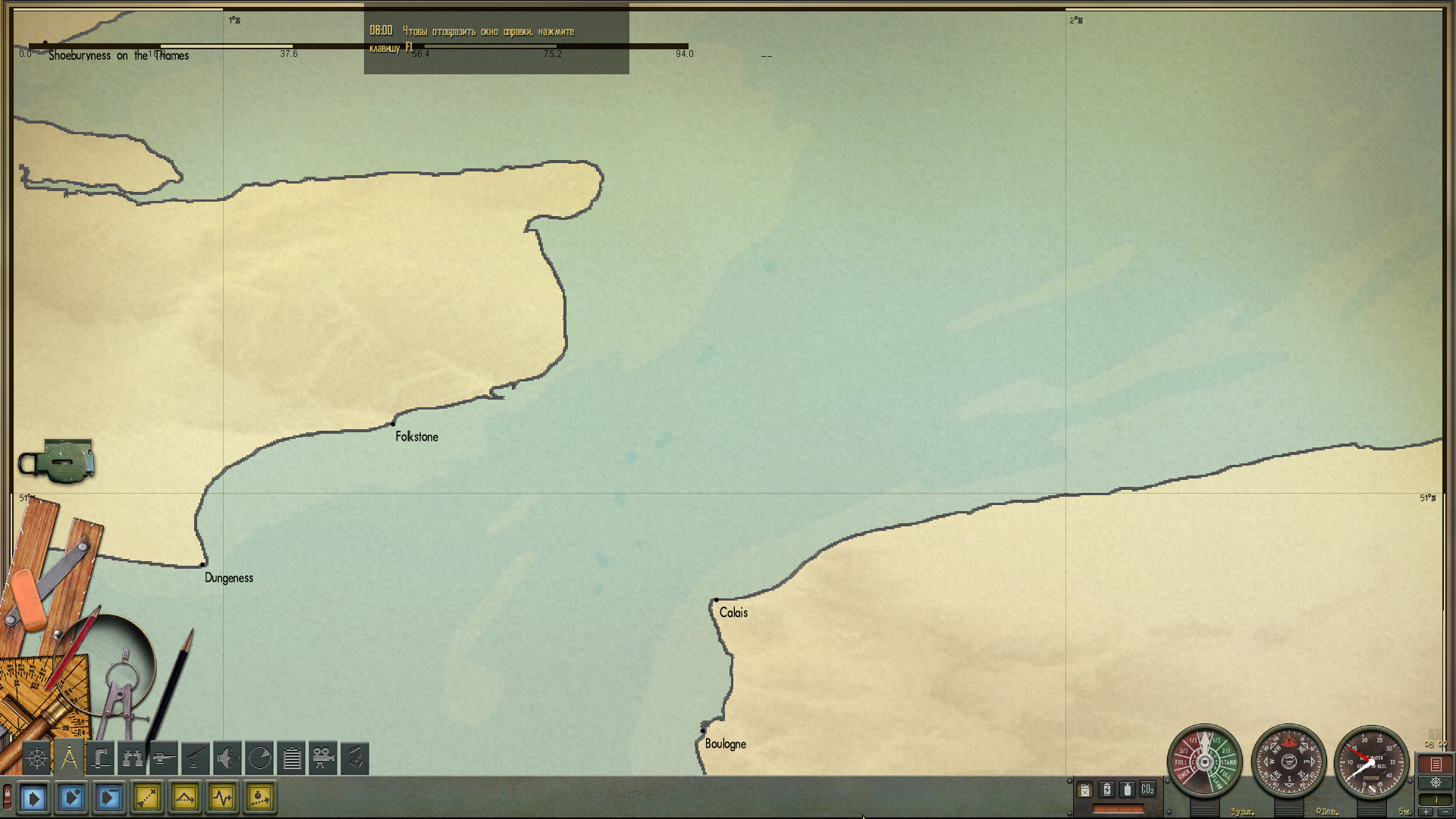Select the eraser map tool

point(28,600)
